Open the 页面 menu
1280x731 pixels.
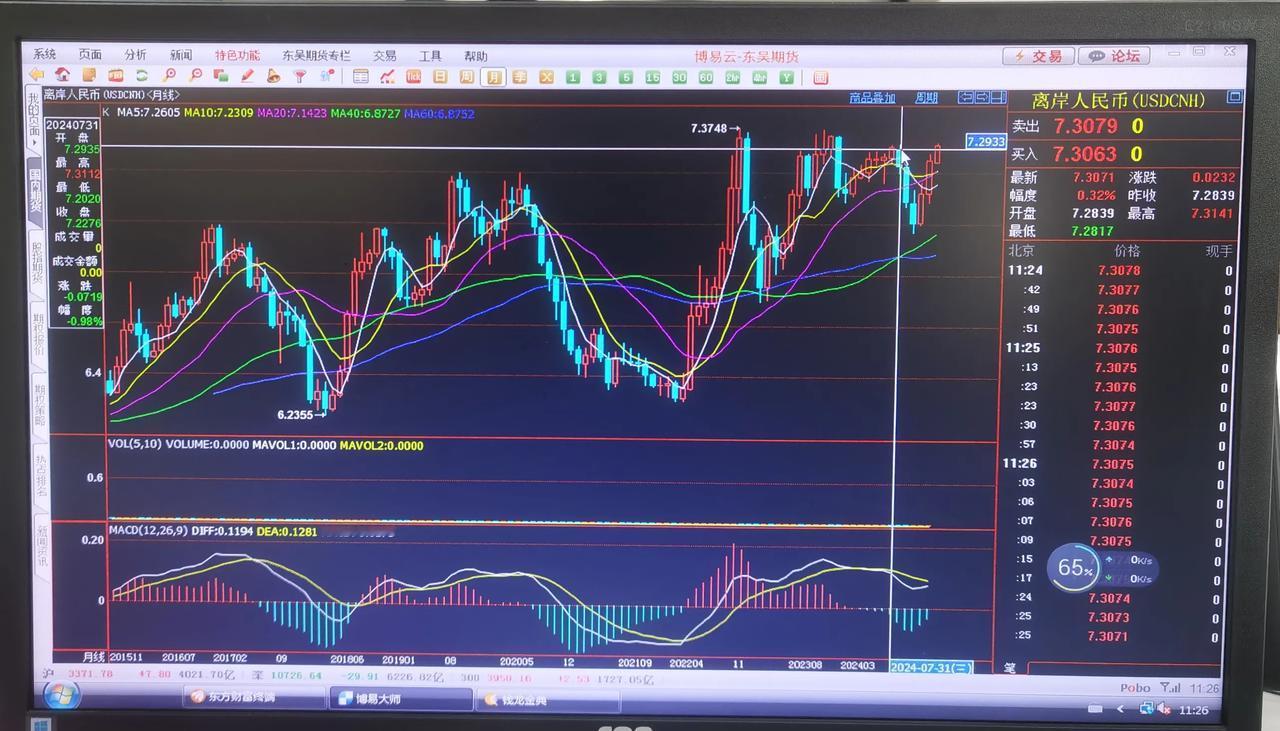tap(90, 55)
